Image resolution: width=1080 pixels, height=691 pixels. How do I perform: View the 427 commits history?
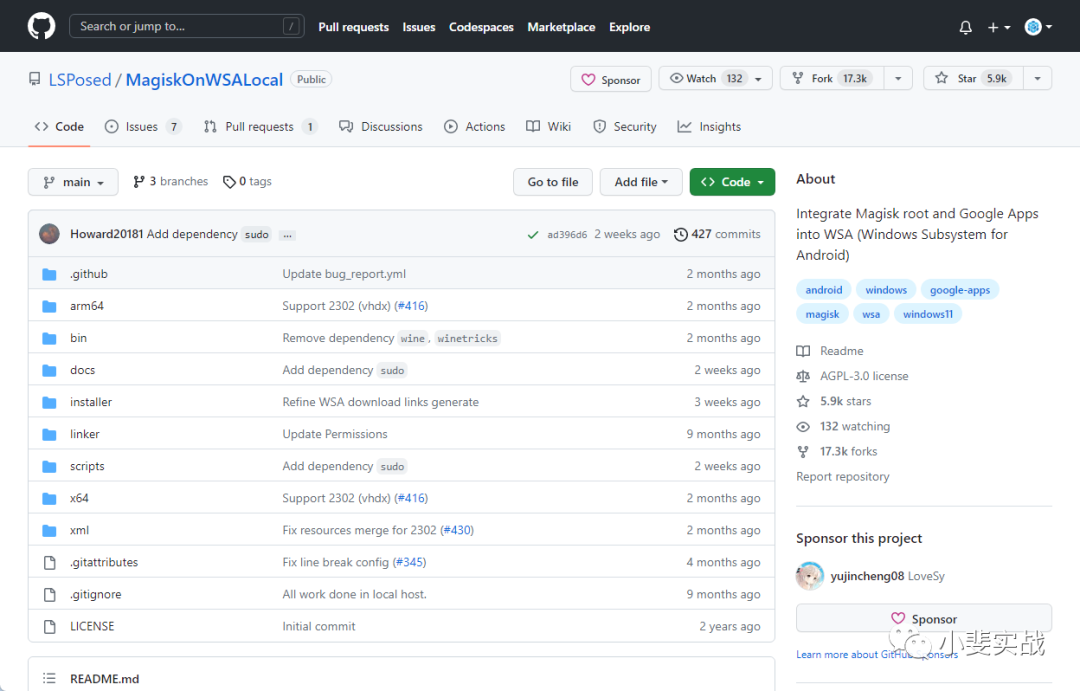[x=717, y=234]
